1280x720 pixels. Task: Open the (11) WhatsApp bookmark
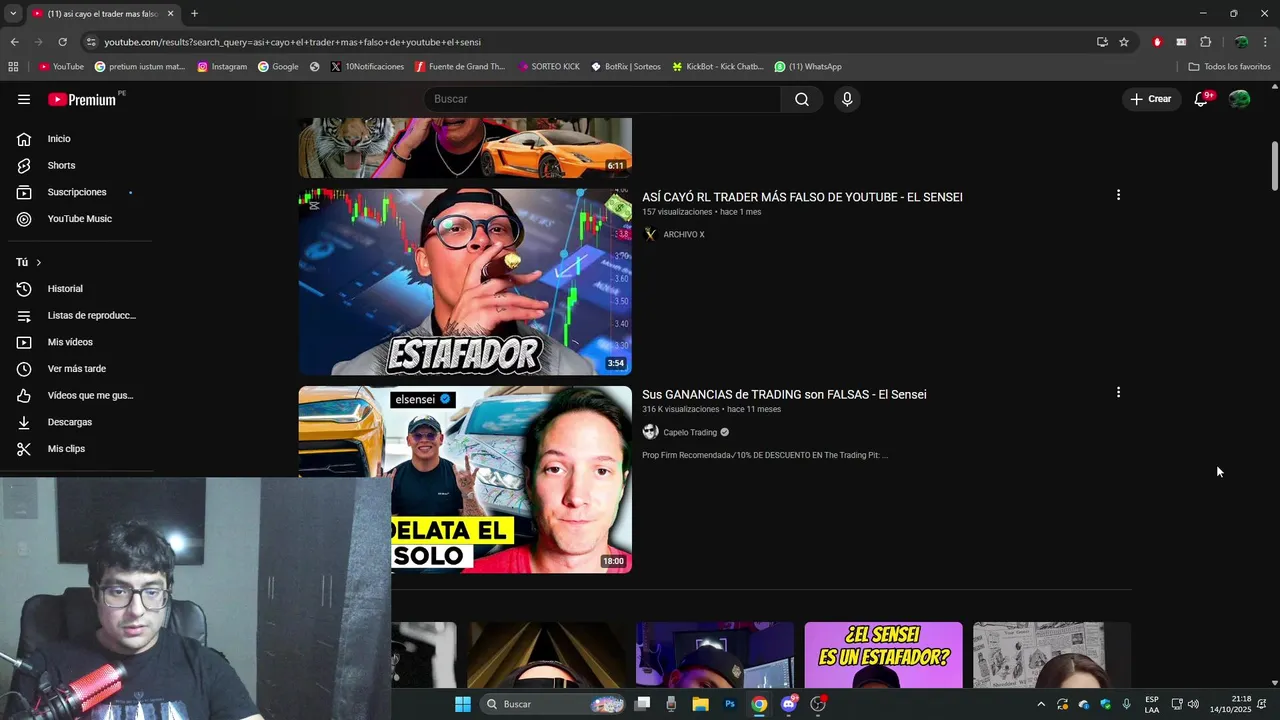pos(808,67)
